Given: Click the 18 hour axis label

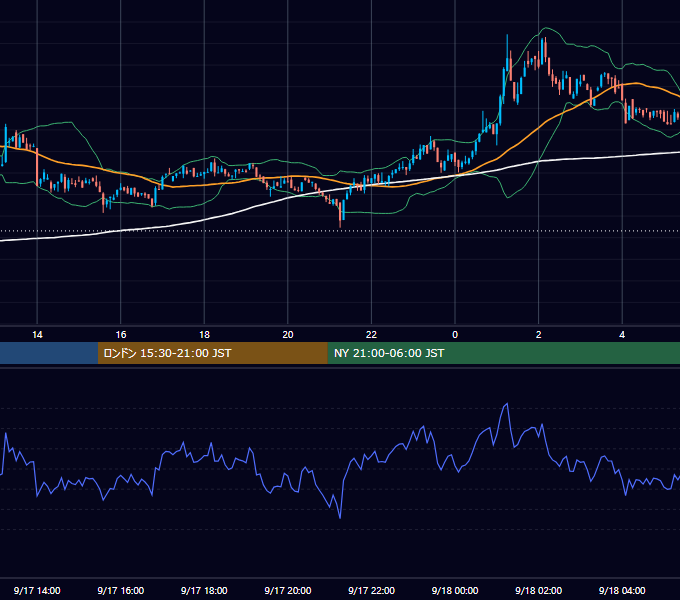Looking at the screenshot, I should 204,335.
